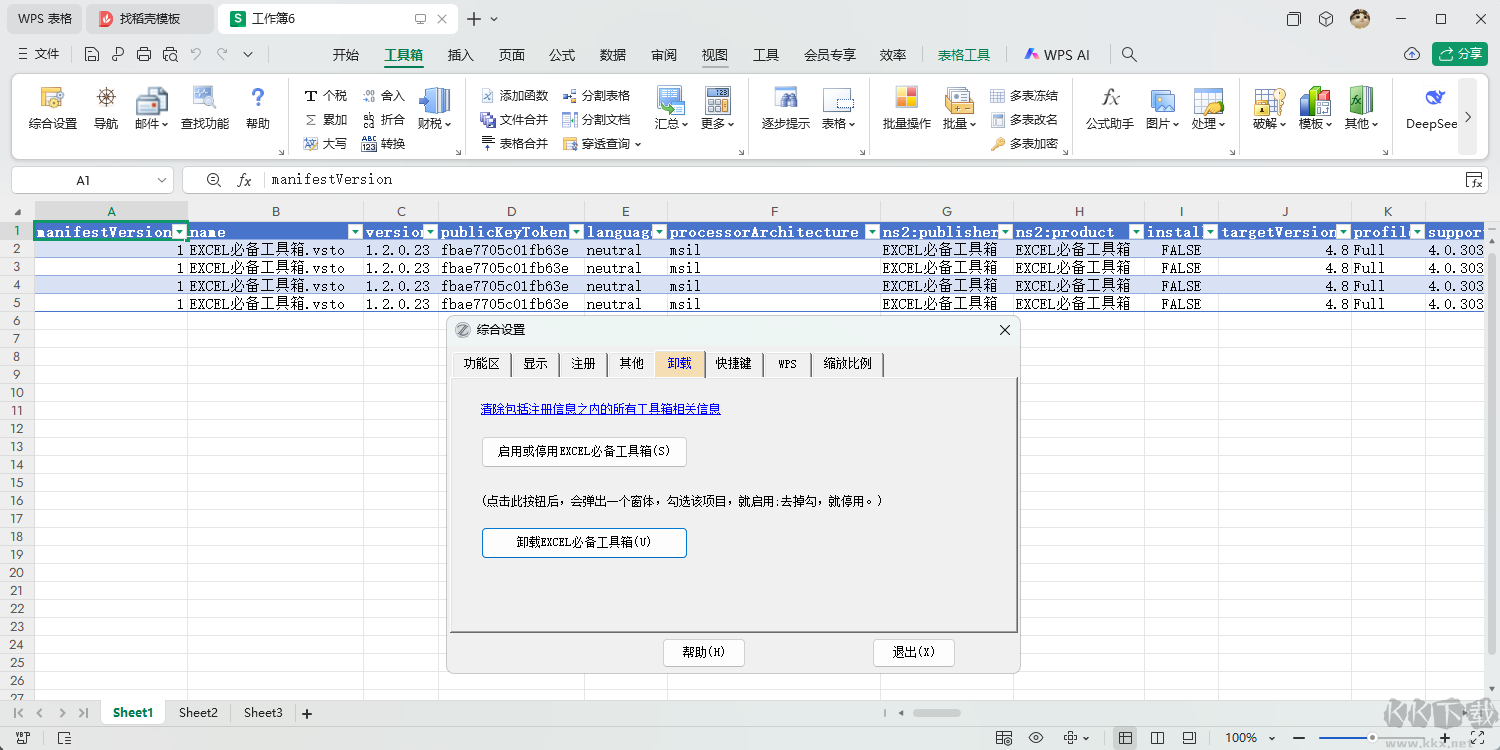This screenshot has height=750, width=1500.
Task: Open the 更多 more tools icon
Action: (x=718, y=108)
